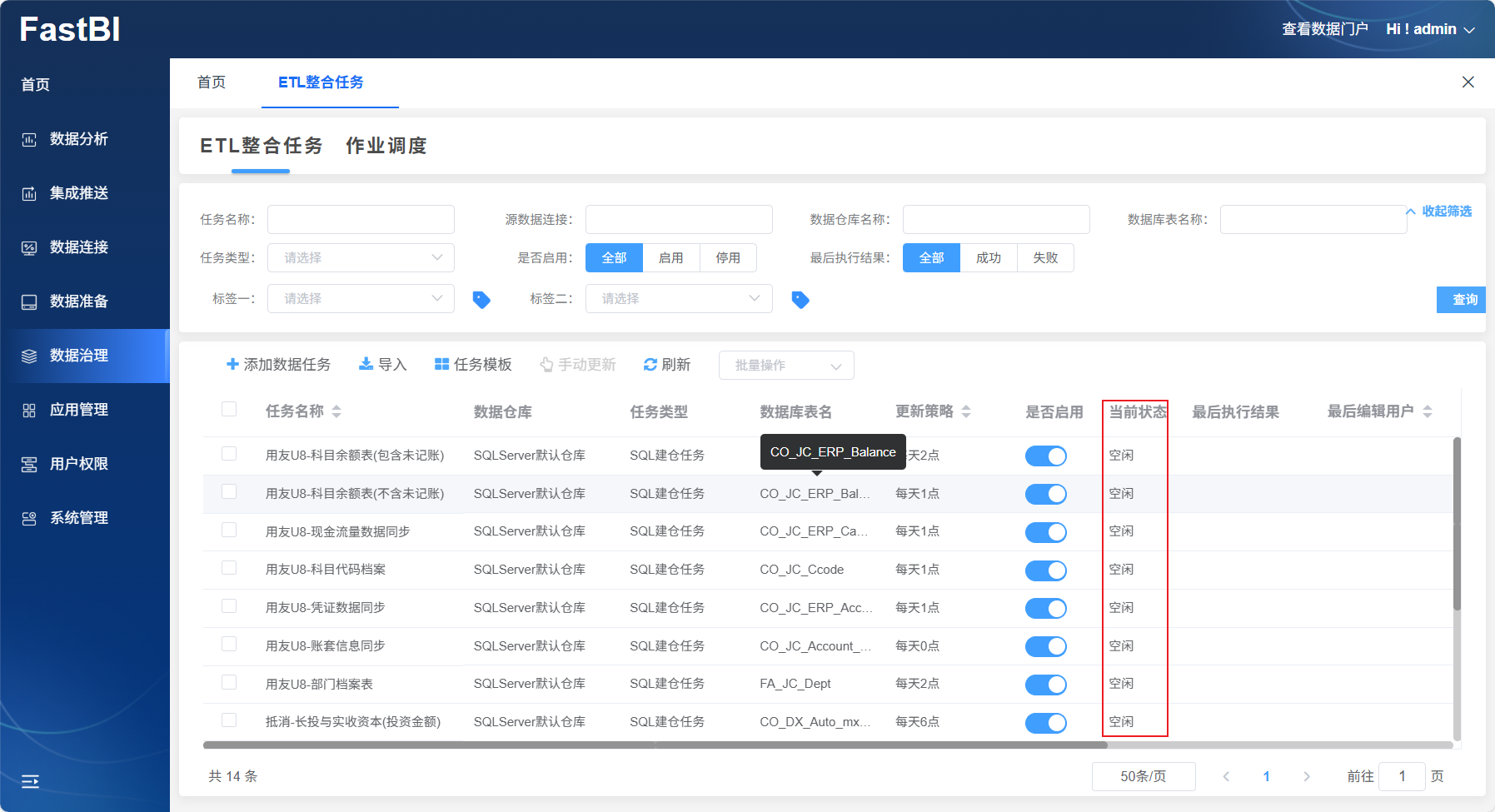Open the 任务类型 dropdown
This screenshot has height=812, width=1495.
(361, 258)
